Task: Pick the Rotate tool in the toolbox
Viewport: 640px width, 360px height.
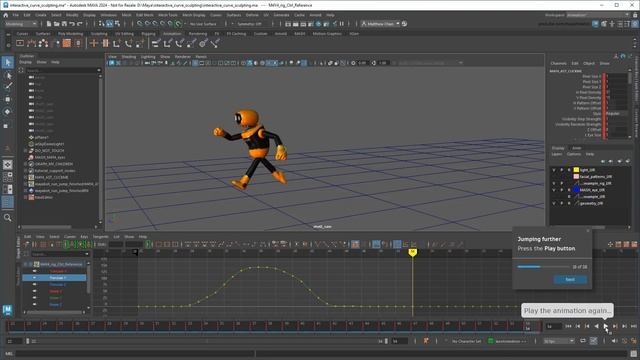Action: tap(7, 111)
